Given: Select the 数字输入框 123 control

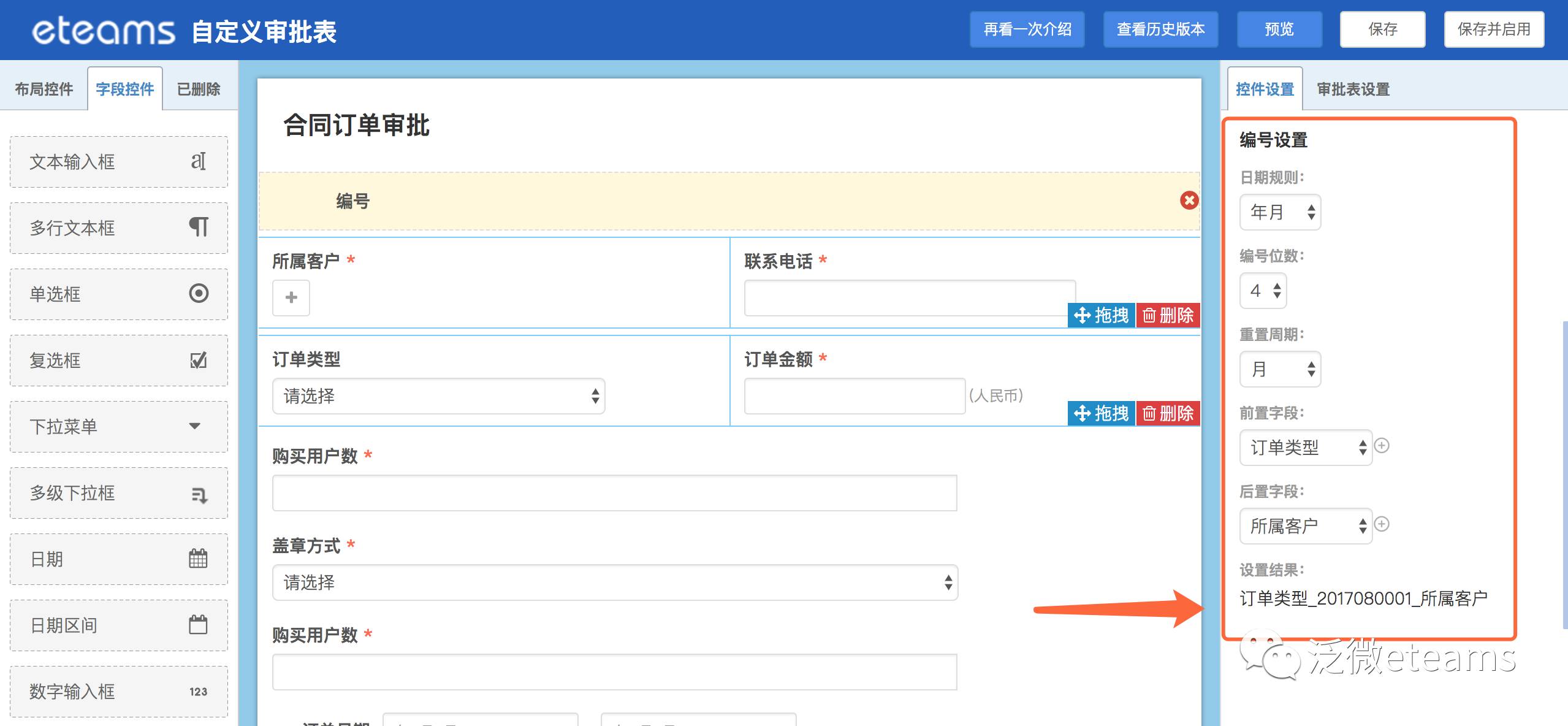Looking at the screenshot, I should tap(119, 692).
